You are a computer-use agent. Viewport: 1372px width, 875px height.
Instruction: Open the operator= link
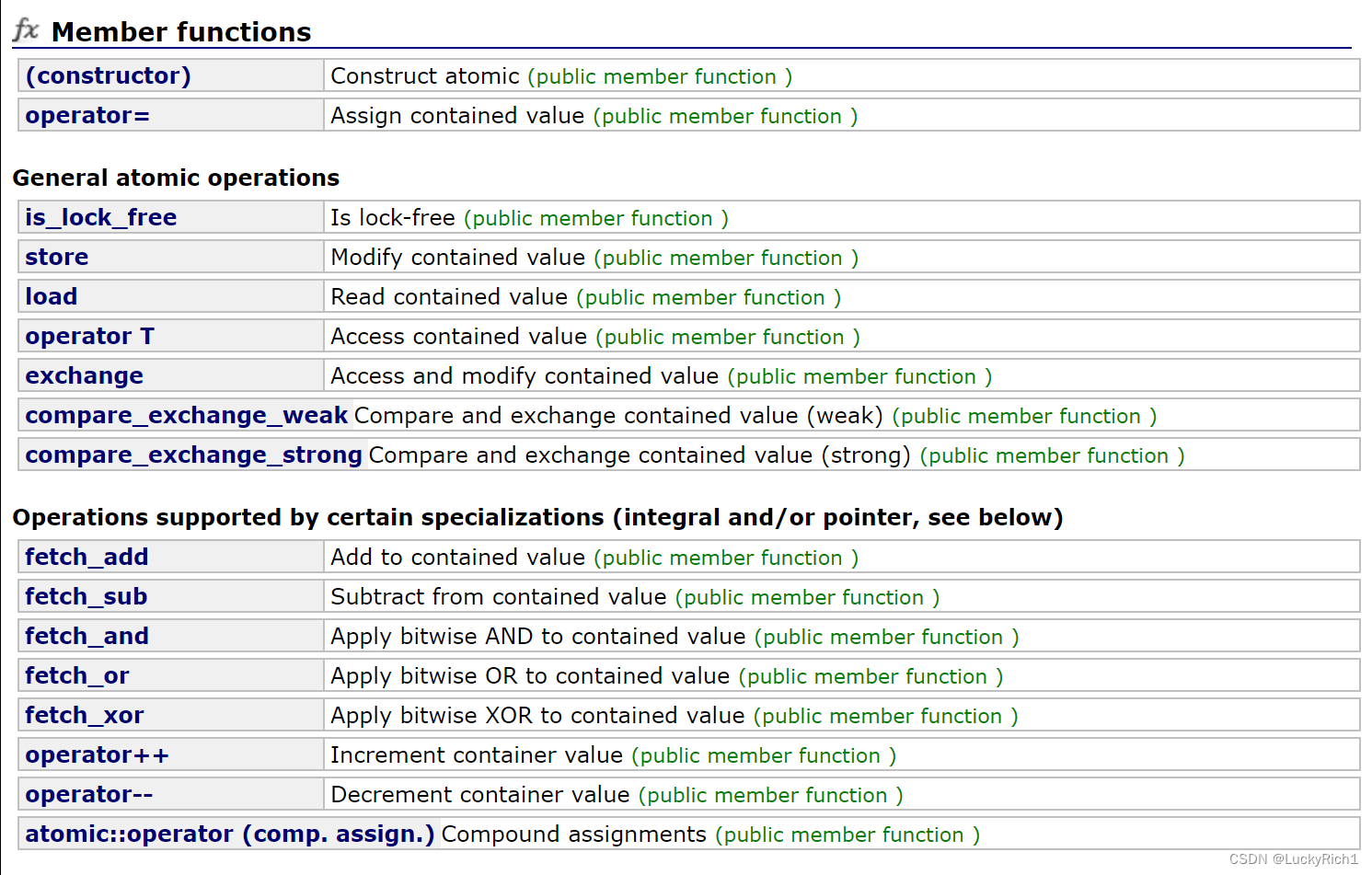87,115
